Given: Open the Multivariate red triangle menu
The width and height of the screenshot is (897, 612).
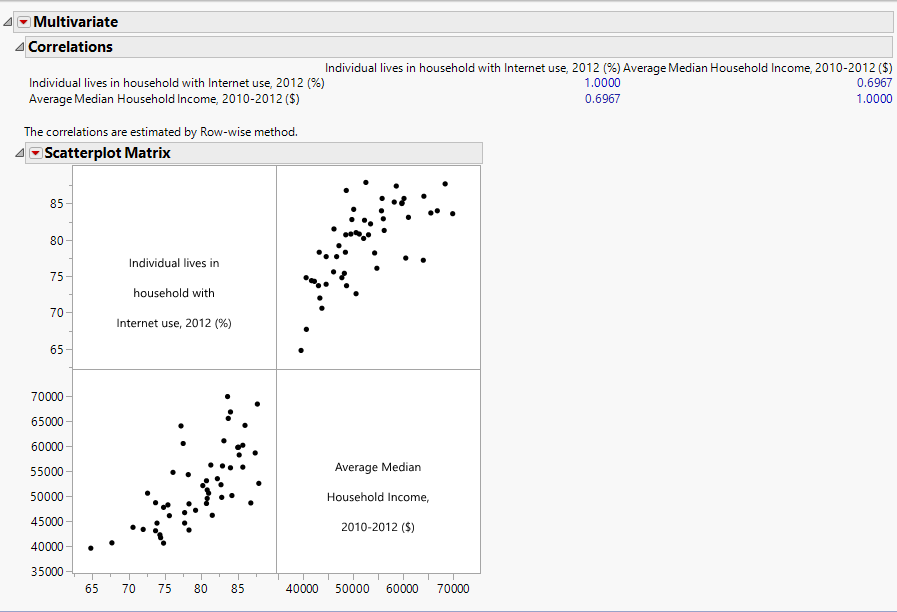Looking at the screenshot, I should (23, 21).
